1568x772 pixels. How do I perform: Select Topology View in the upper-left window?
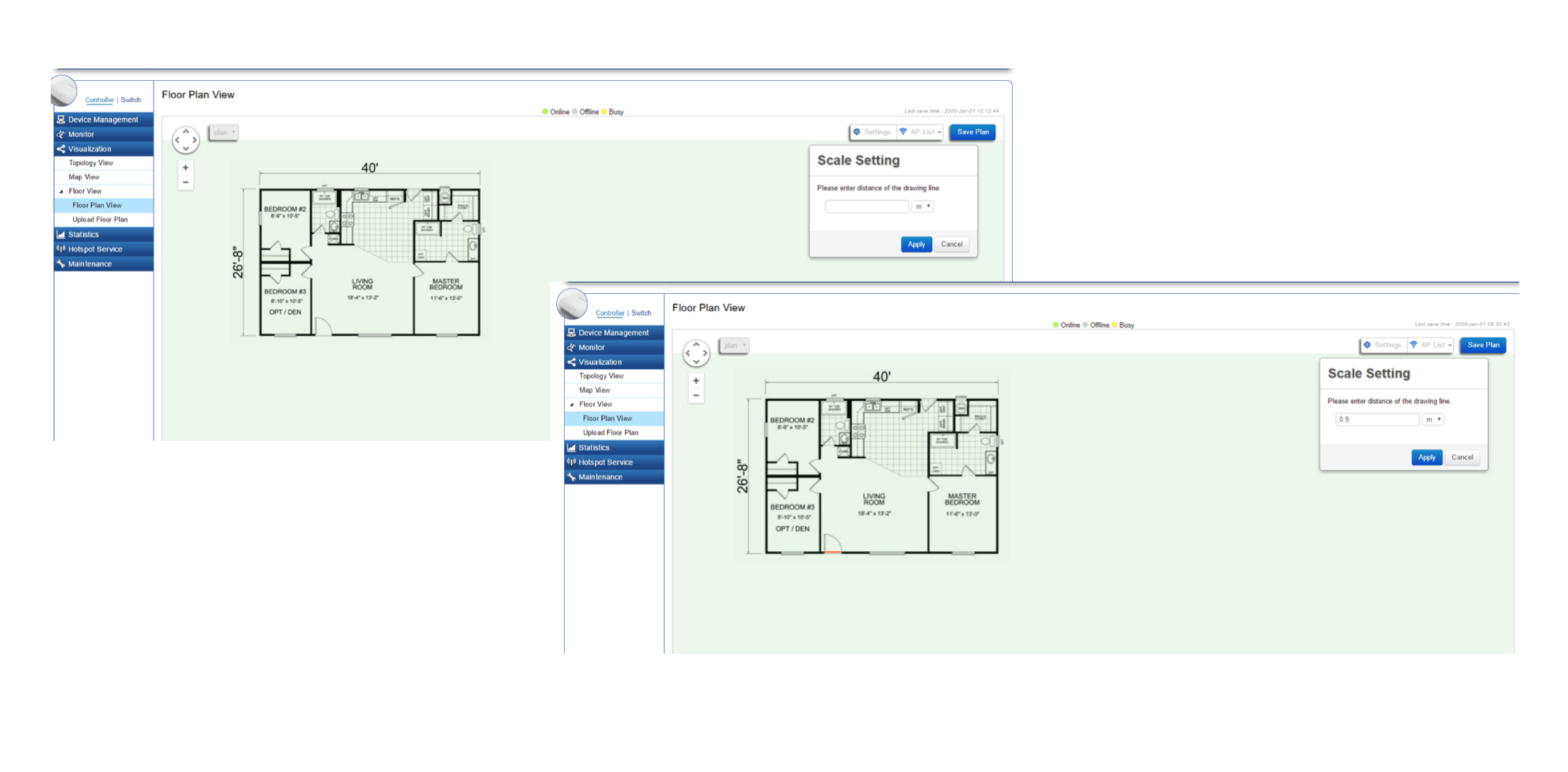click(91, 163)
